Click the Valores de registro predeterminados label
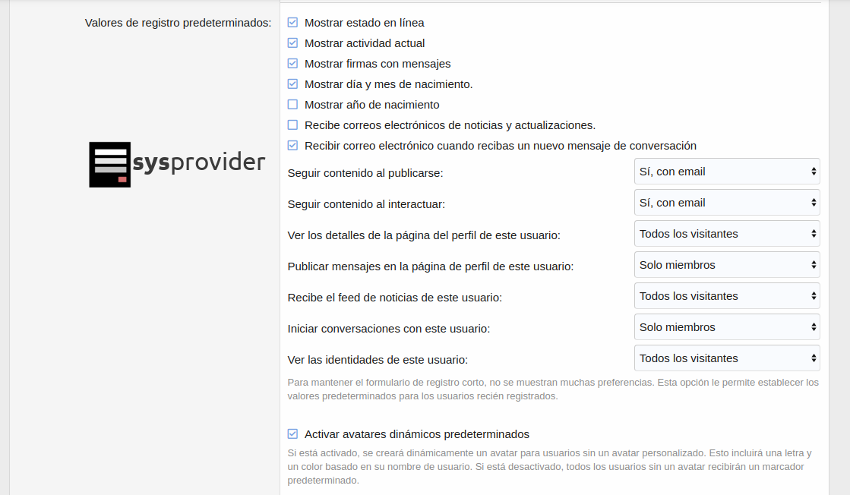 [x=178, y=23]
